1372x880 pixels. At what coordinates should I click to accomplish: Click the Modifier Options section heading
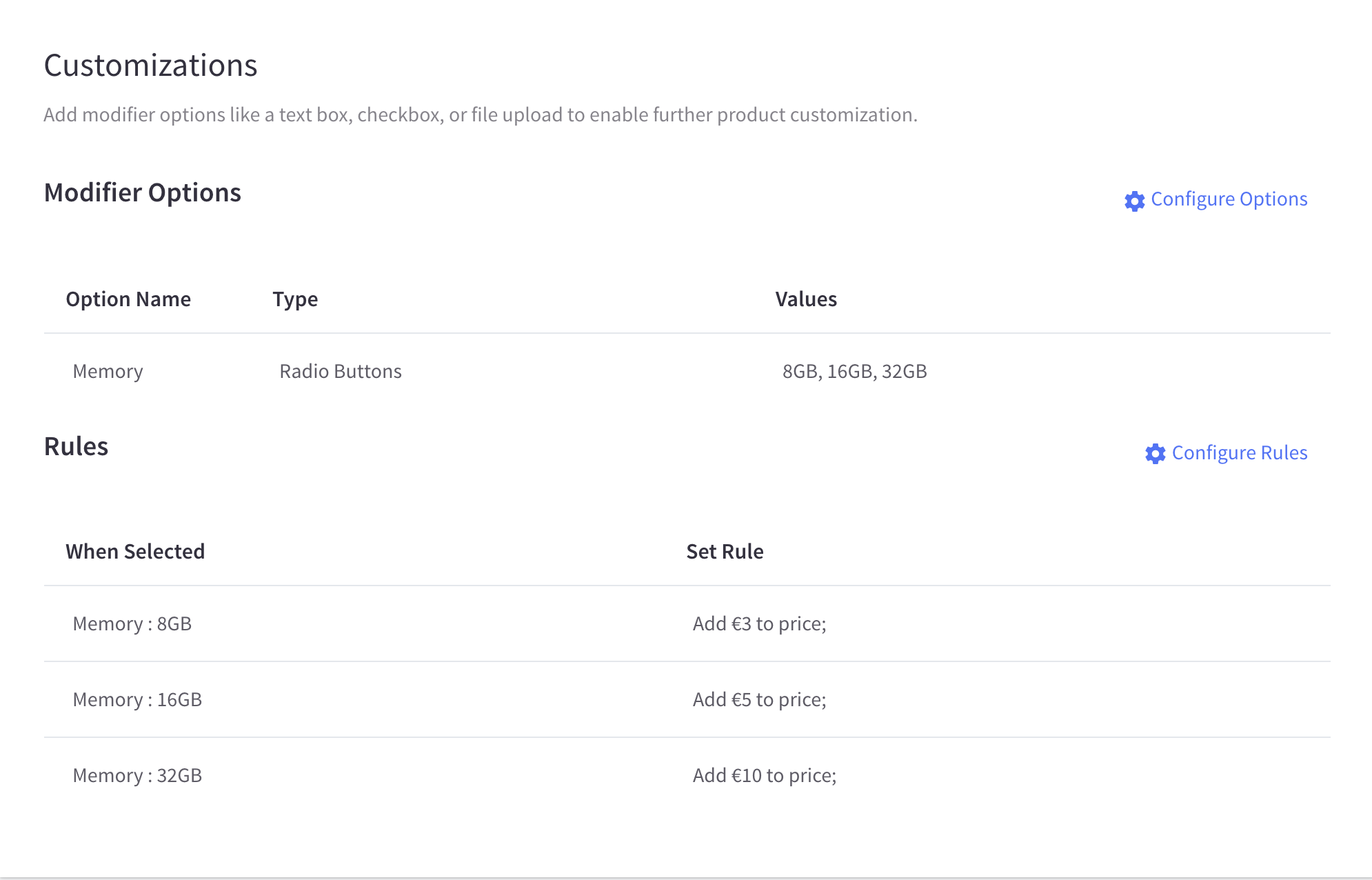point(143,192)
